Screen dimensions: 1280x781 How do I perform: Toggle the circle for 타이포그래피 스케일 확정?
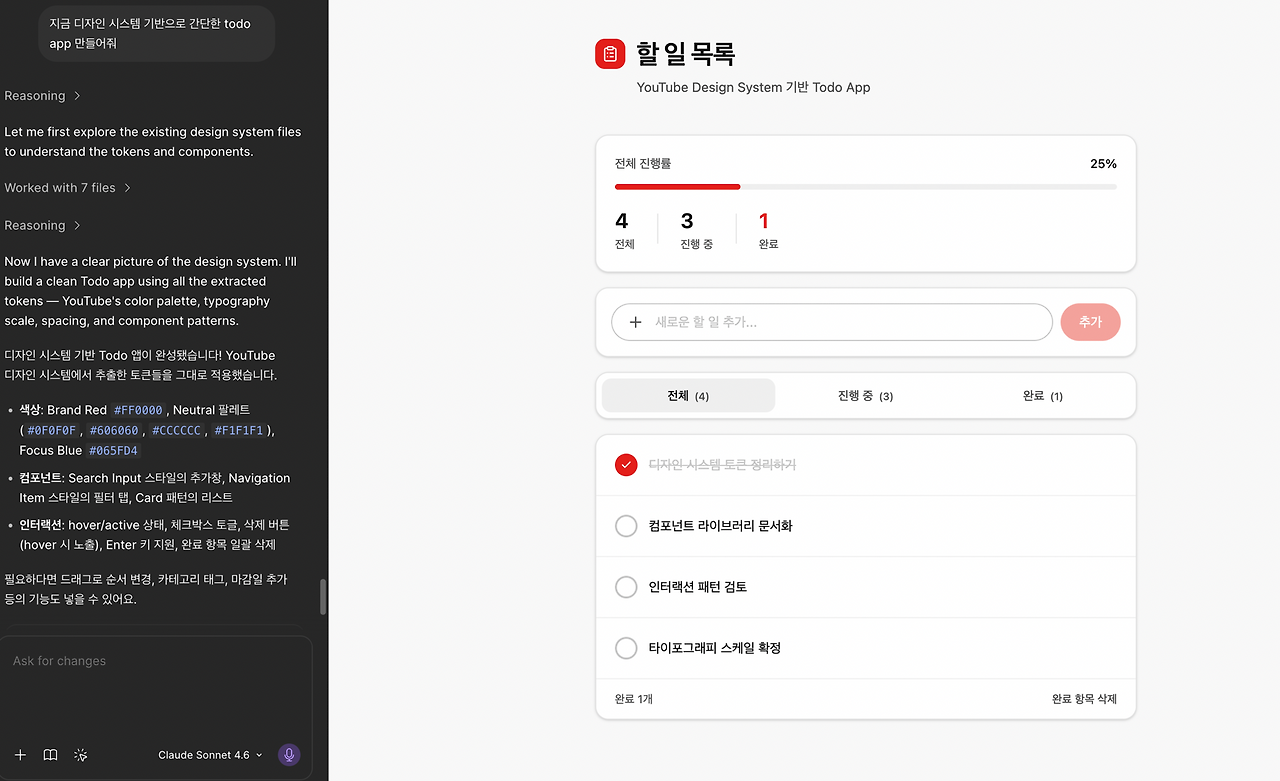626,648
